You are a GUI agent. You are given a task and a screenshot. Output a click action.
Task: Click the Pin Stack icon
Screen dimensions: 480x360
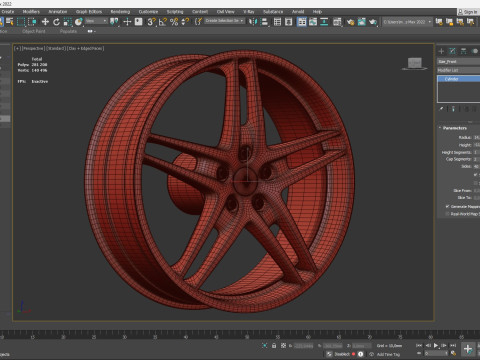pos(441,109)
